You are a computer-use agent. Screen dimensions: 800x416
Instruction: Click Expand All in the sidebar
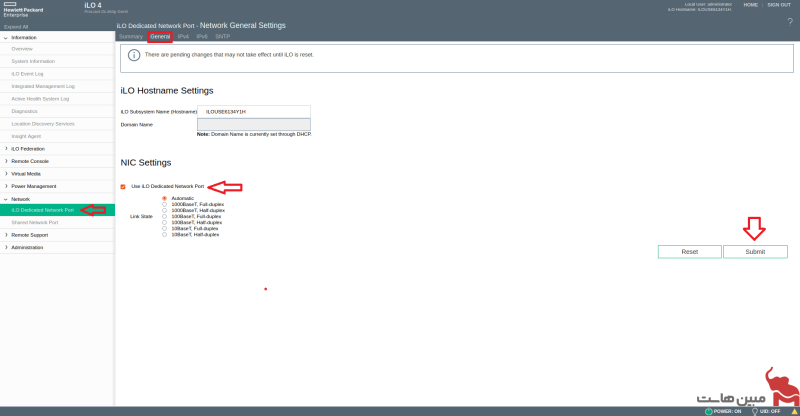click(16, 27)
